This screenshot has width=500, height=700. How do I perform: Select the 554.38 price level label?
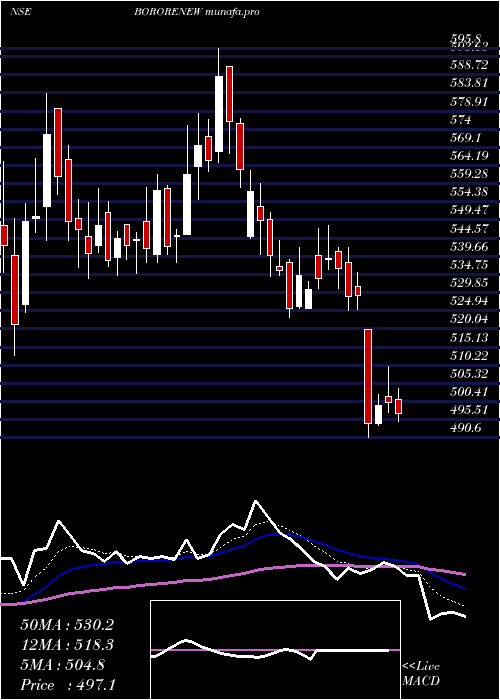(468, 192)
